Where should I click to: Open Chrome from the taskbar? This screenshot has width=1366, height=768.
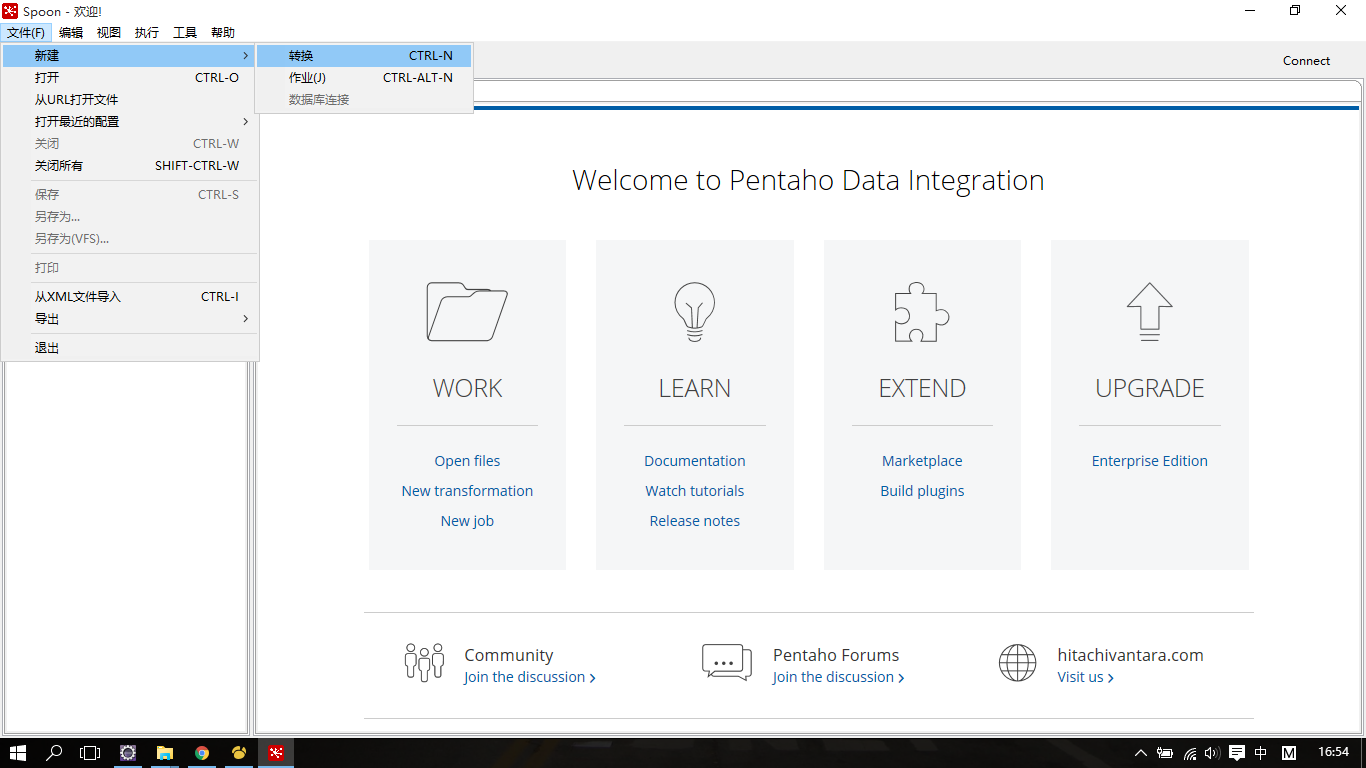[x=202, y=753]
